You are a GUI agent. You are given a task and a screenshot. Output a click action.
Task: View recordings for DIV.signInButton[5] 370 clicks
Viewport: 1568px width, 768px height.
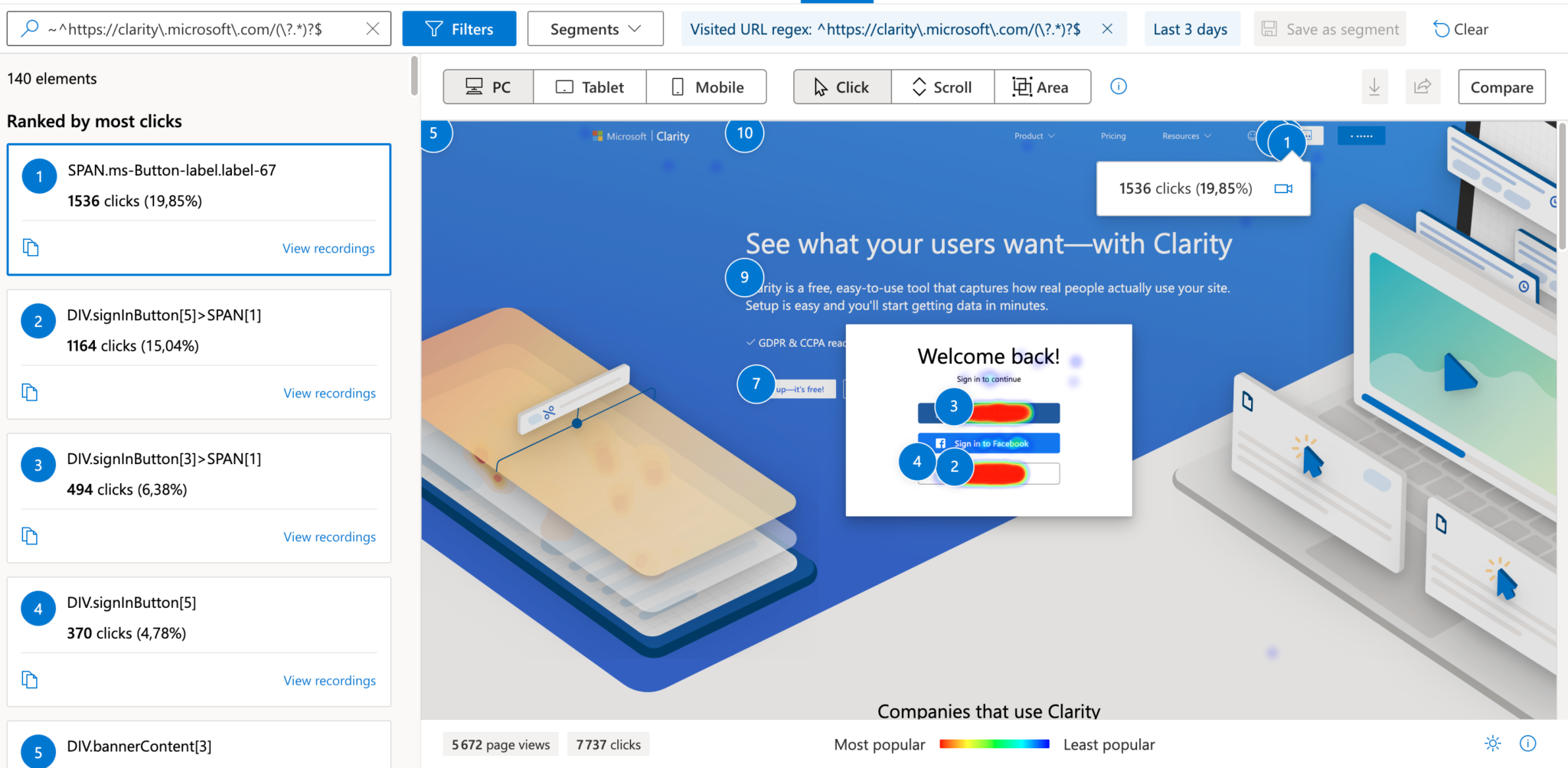(x=329, y=681)
